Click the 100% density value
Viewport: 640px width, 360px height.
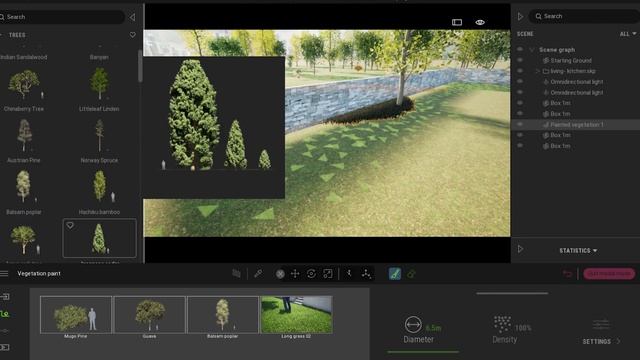[x=523, y=328]
